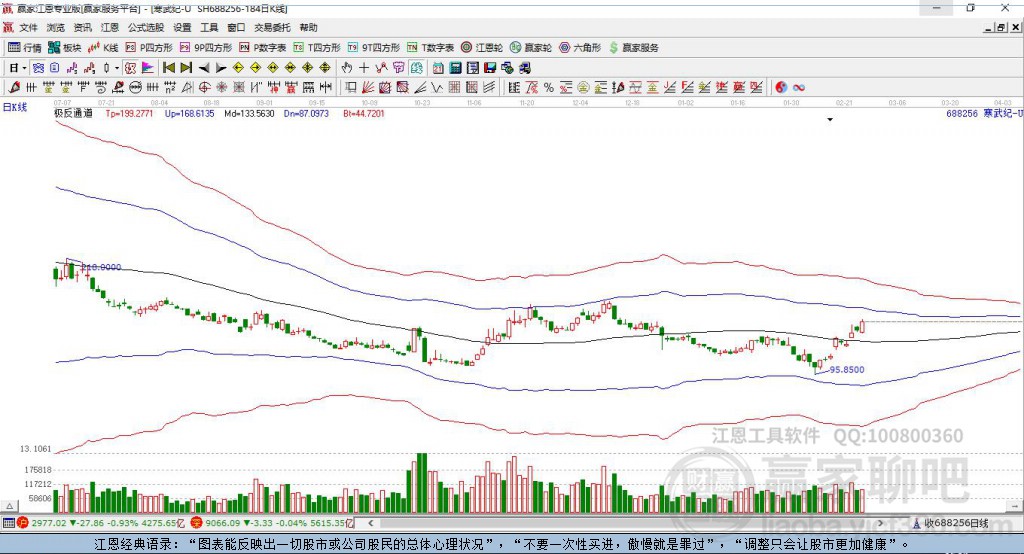The width and height of the screenshot is (1024, 554).
Task: Click the volume panel collapse triangle
Action: (x=9, y=506)
